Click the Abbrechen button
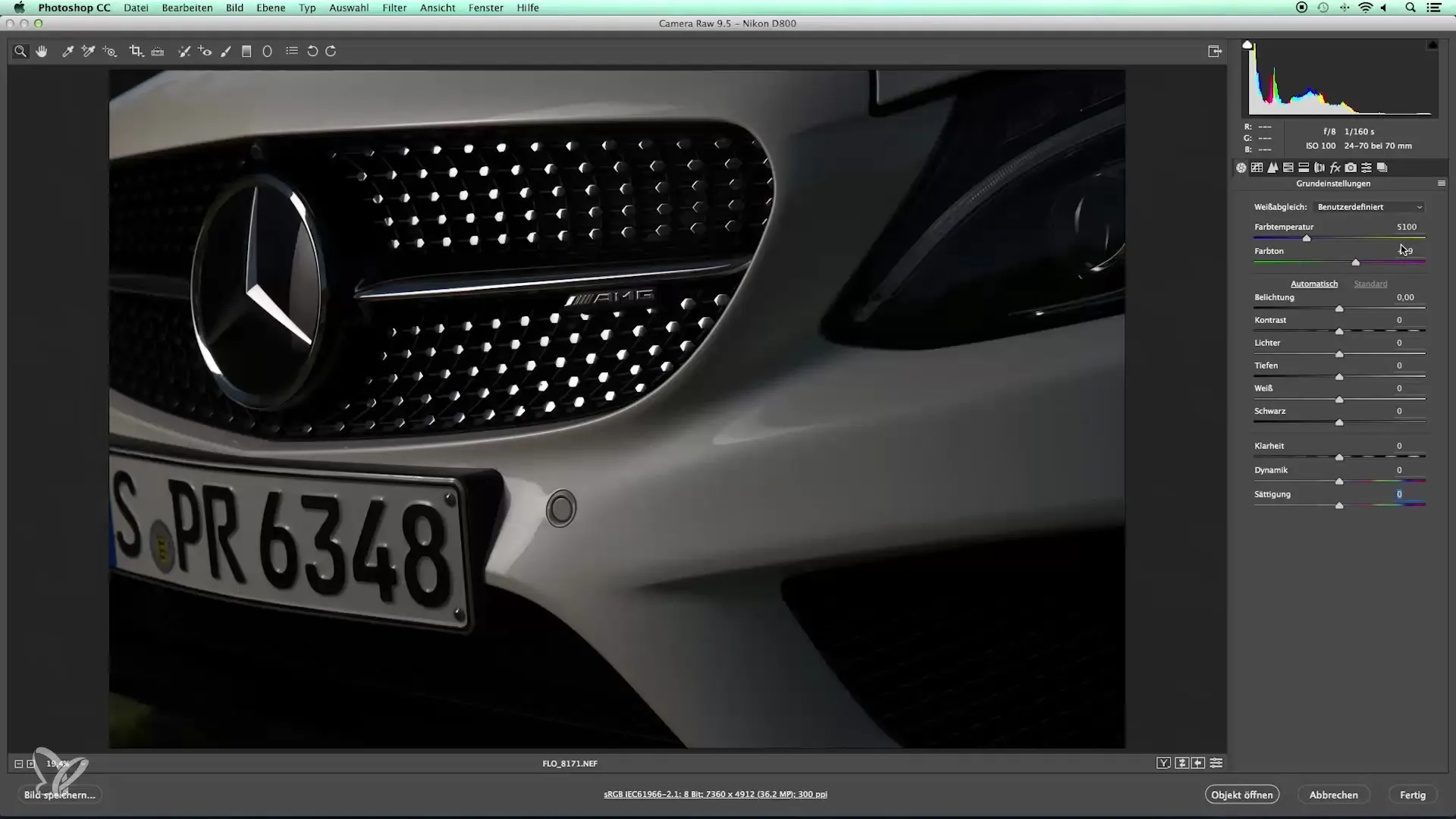This screenshot has height=819, width=1456. [1333, 795]
